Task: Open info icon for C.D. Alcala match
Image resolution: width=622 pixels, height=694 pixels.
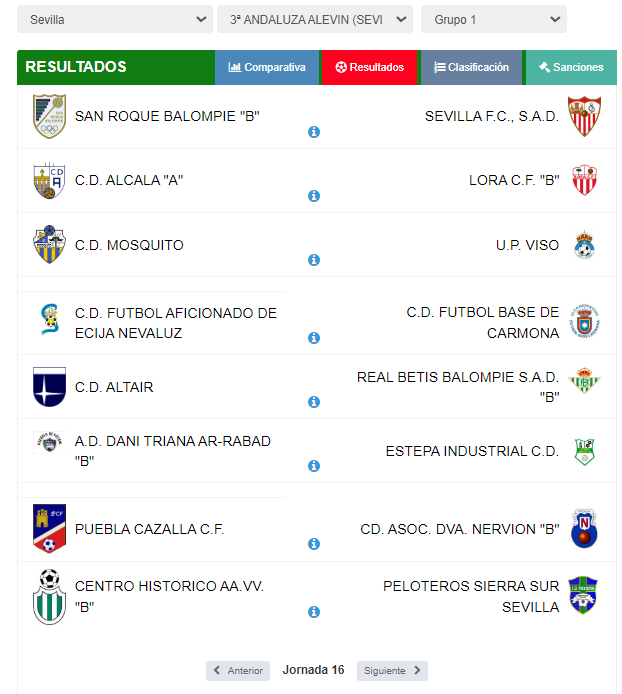Action: coord(314,196)
